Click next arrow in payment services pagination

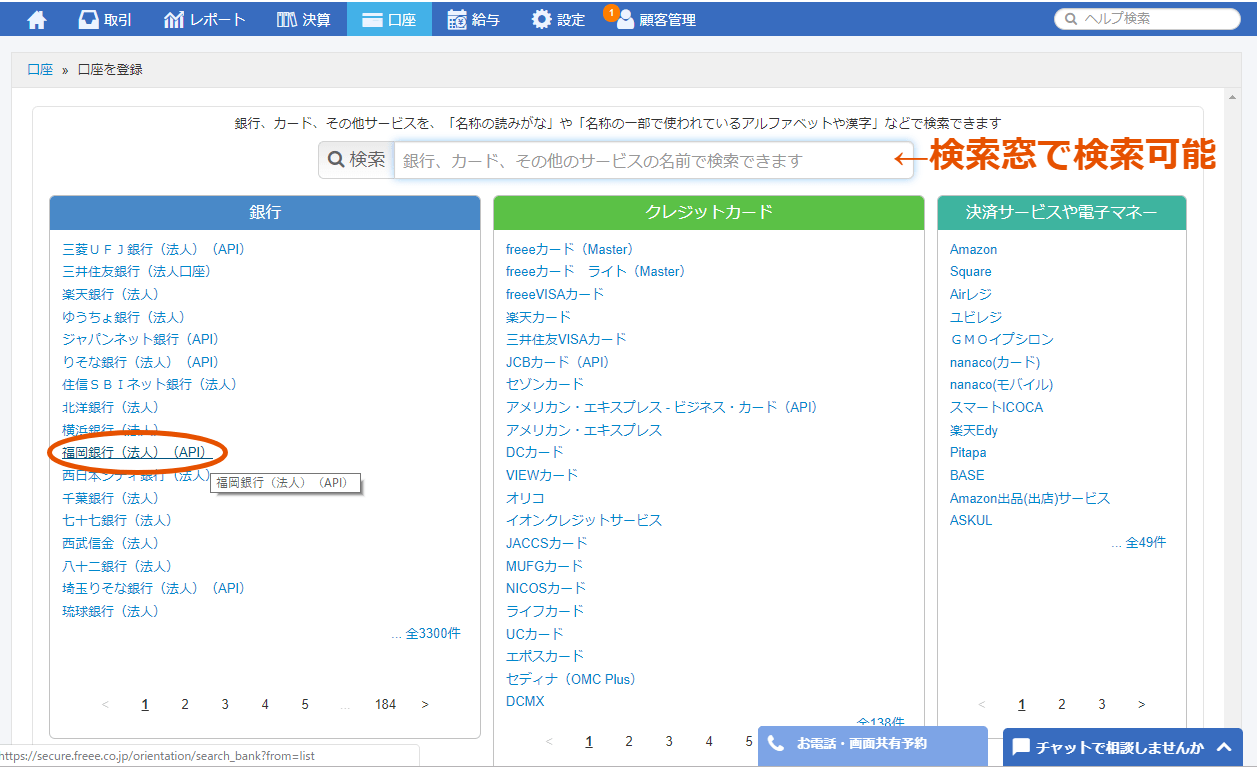point(1141,704)
